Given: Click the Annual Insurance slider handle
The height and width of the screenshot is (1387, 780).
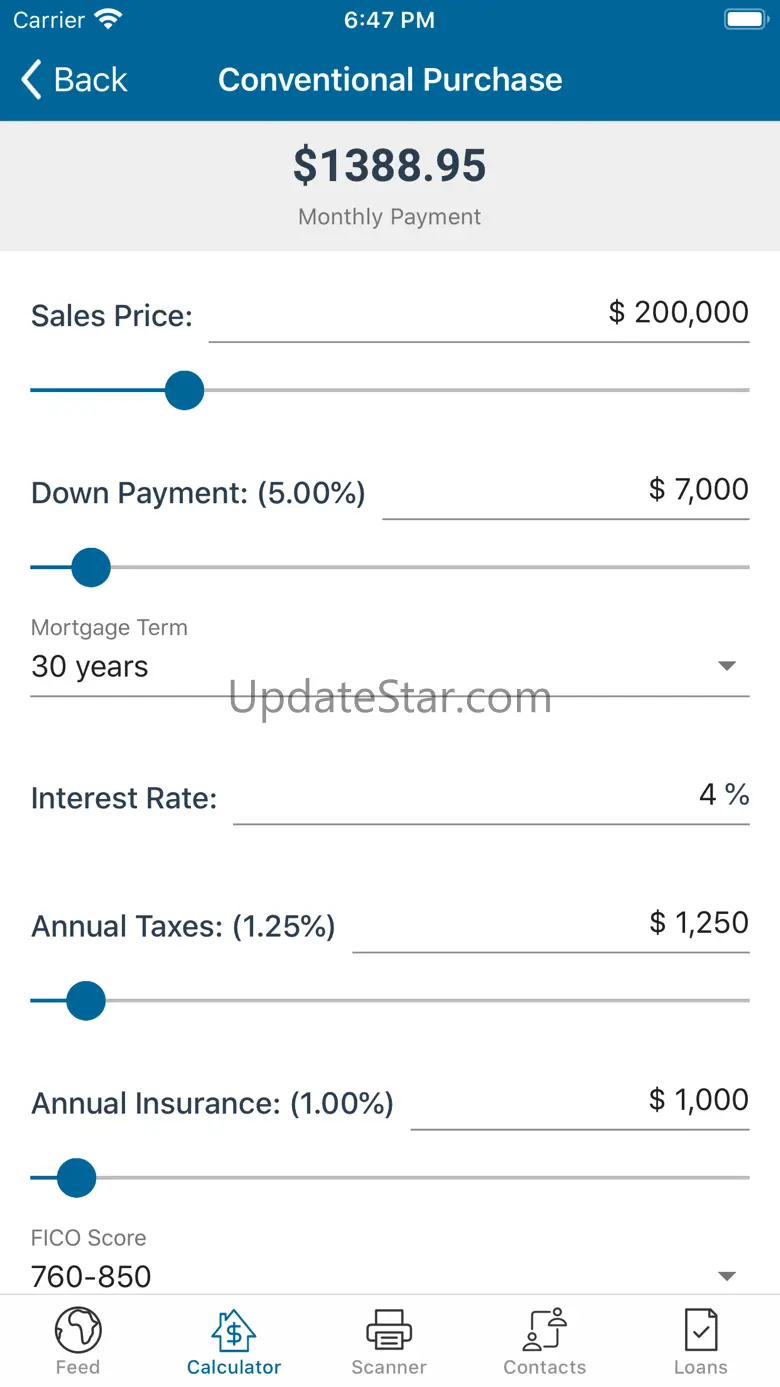Looking at the screenshot, I should [76, 1177].
